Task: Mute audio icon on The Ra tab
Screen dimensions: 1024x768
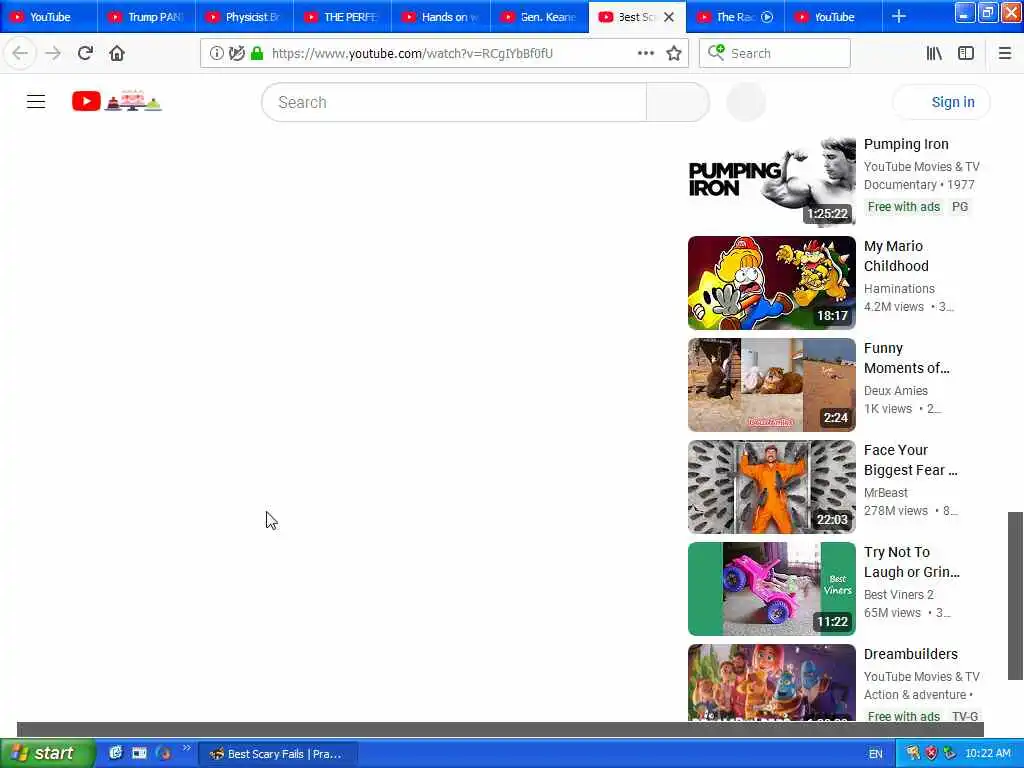Action: [767, 17]
